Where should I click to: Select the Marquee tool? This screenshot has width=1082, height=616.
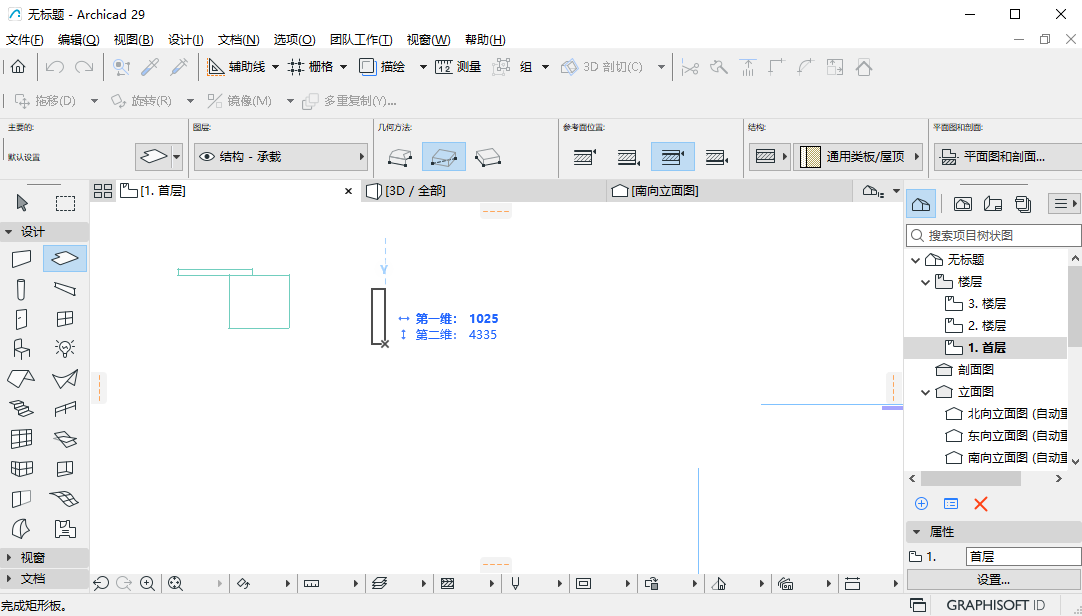click(x=65, y=204)
